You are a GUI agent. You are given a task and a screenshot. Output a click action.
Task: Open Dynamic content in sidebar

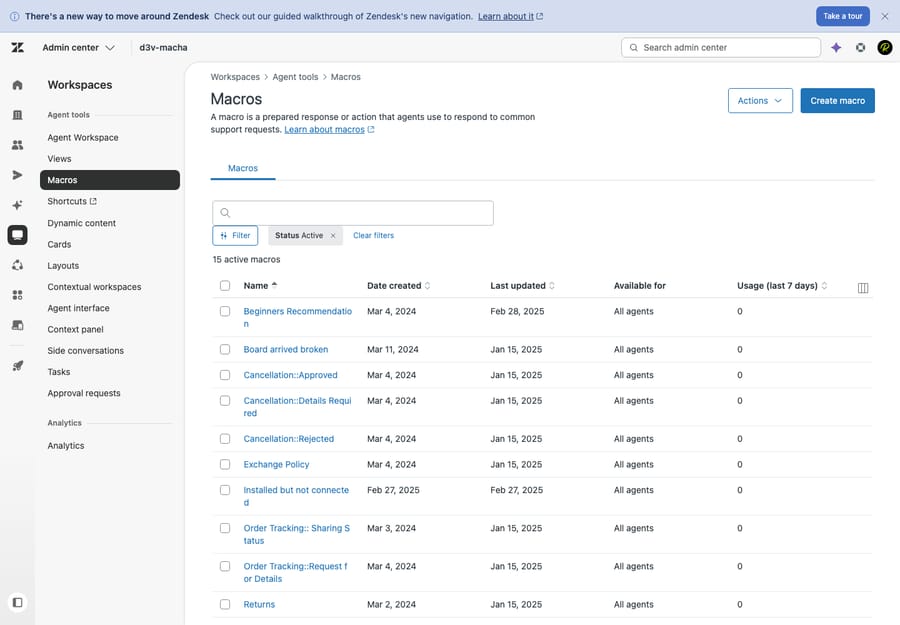82,223
